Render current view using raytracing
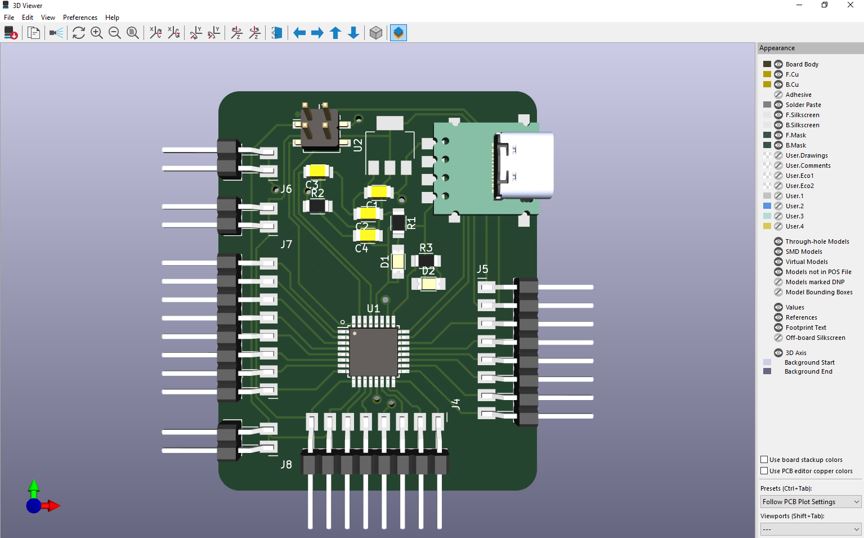Viewport: 868px width, 538px height. 56,33
